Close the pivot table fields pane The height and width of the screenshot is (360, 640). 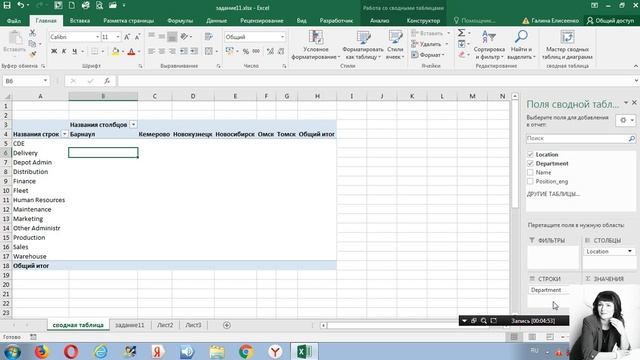(634, 103)
